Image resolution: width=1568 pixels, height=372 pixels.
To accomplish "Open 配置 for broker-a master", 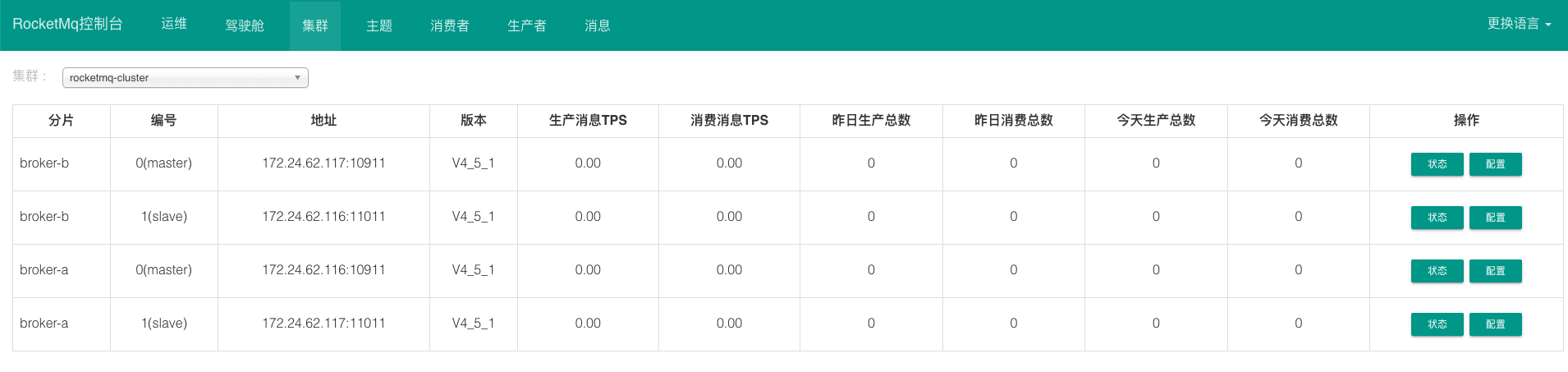I will (1495, 271).
